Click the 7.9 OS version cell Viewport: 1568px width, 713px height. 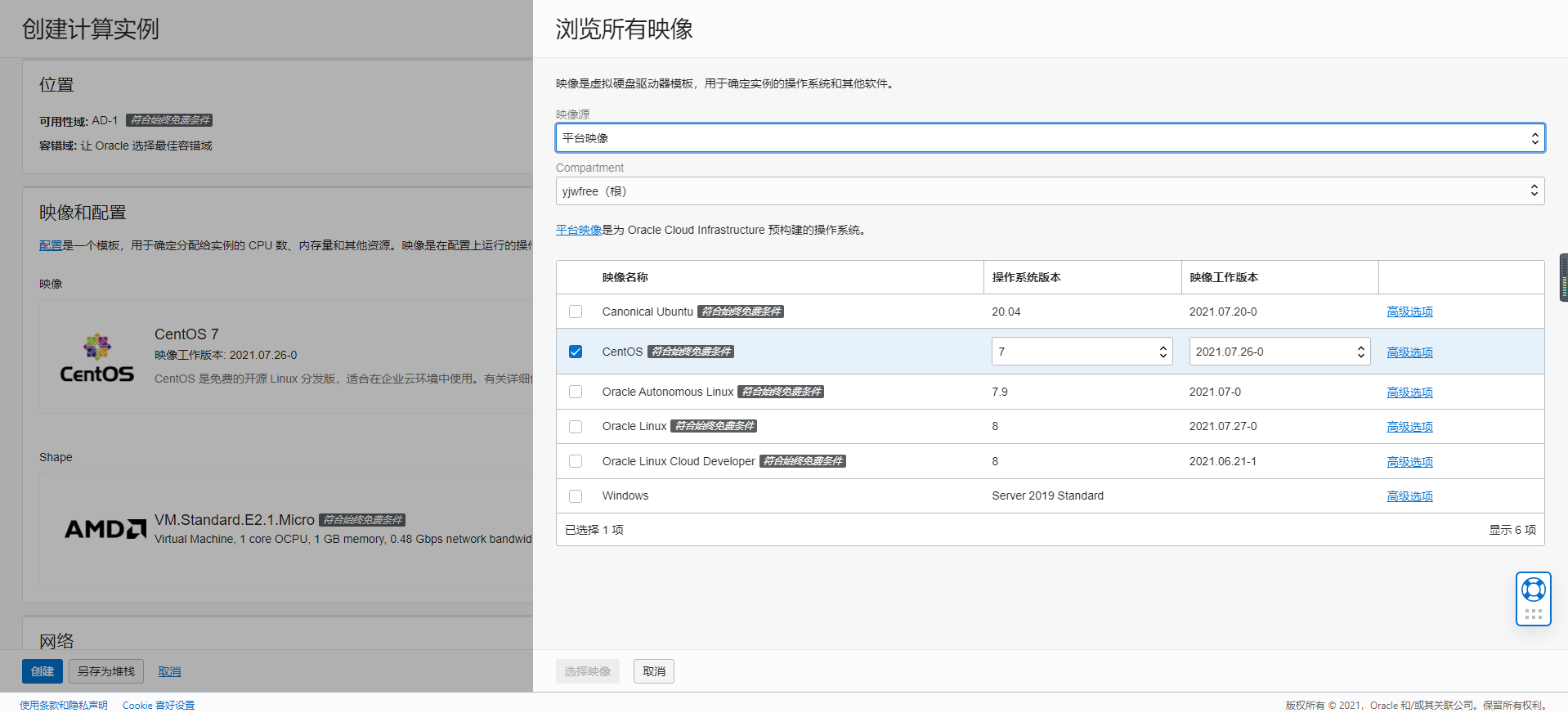(1000, 392)
